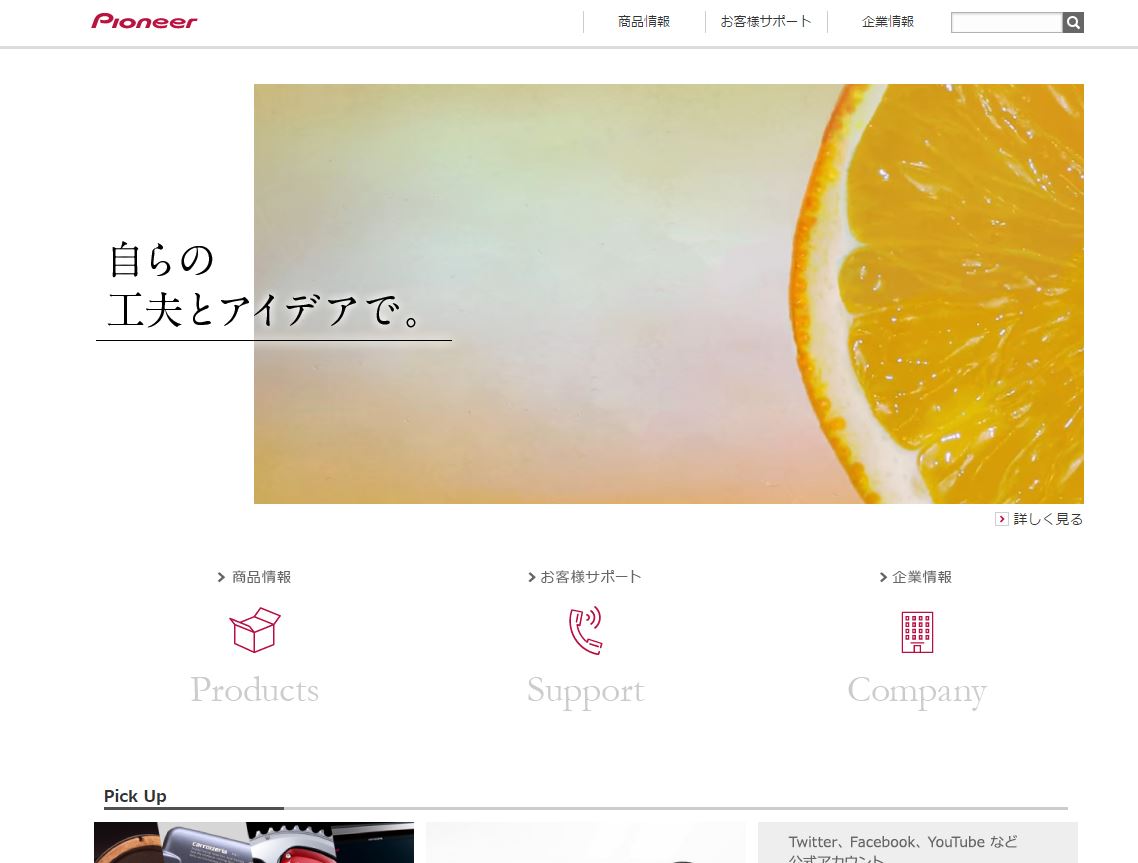Open 企業情報 in the top navigation
This screenshot has width=1138, height=863.
point(888,22)
